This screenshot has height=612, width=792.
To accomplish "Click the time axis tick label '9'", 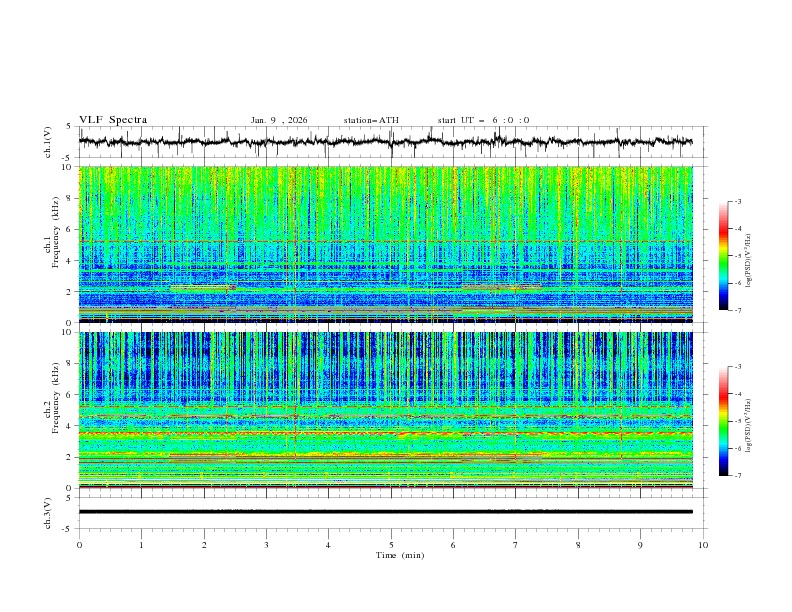I will 640,545.
